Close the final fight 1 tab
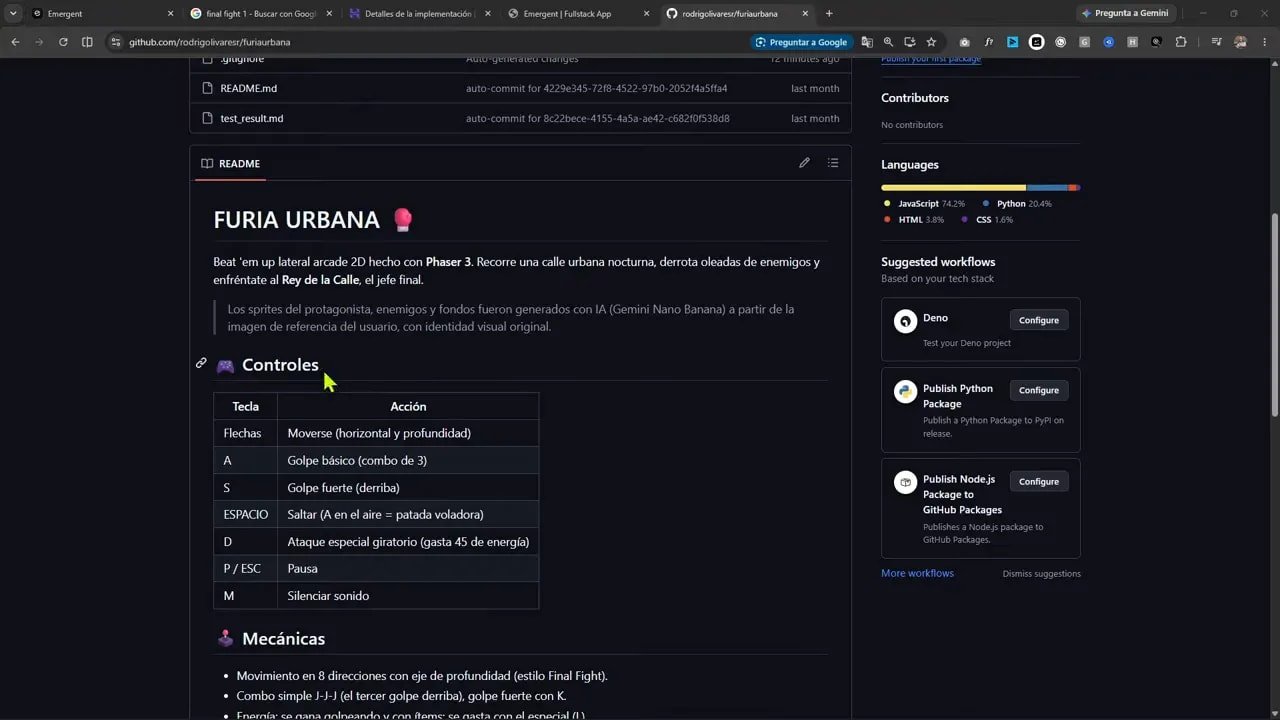The image size is (1280, 720). (329, 14)
